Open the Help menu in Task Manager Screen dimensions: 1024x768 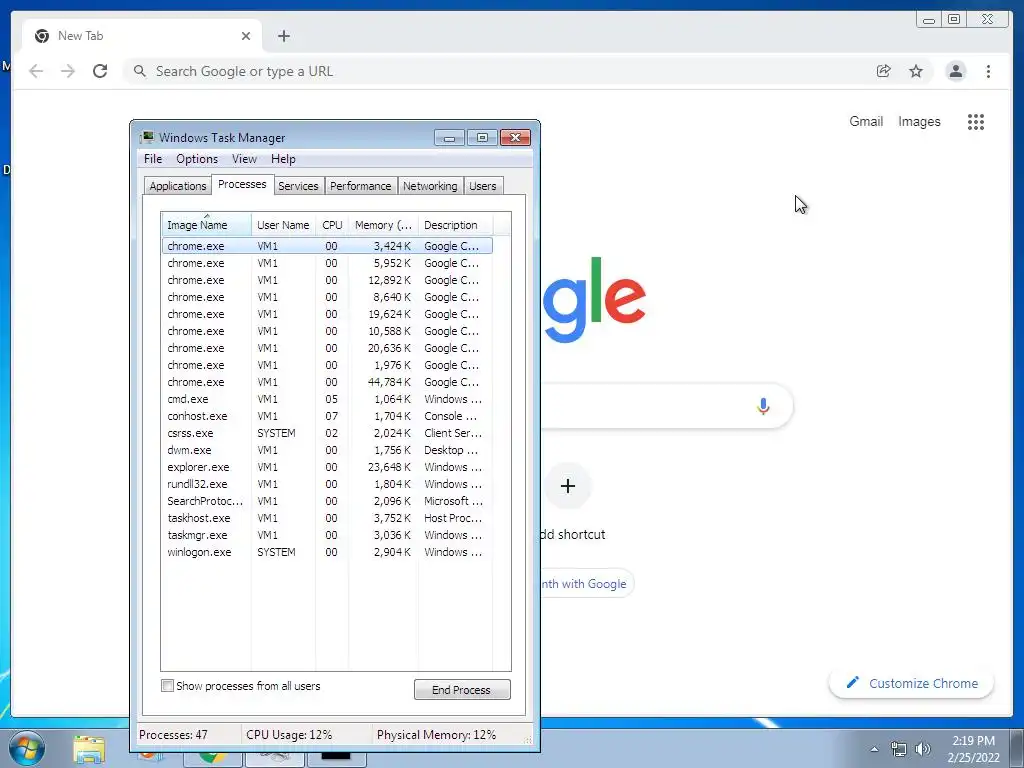pyautogui.click(x=283, y=159)
